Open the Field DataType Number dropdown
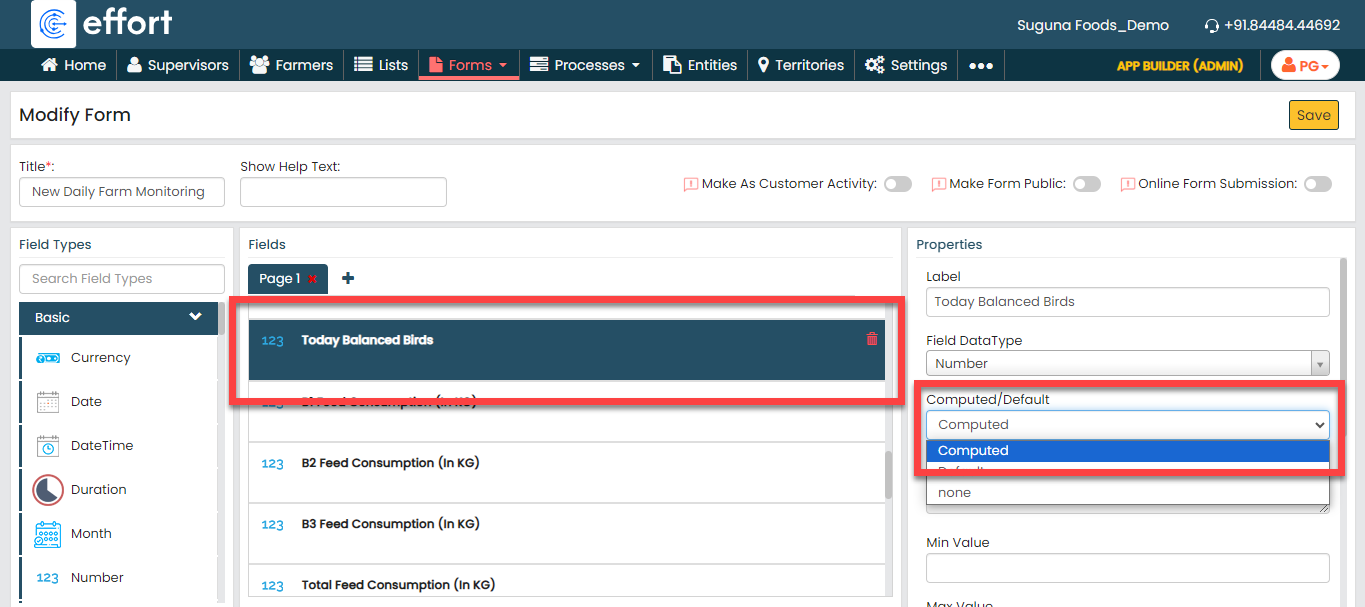The image size is (1365, 607). [x=1127, y=363]
